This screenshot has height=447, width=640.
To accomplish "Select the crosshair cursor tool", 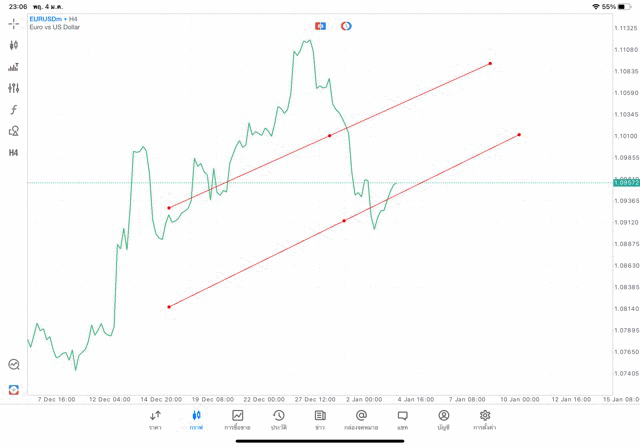I will tap(14, 23).
